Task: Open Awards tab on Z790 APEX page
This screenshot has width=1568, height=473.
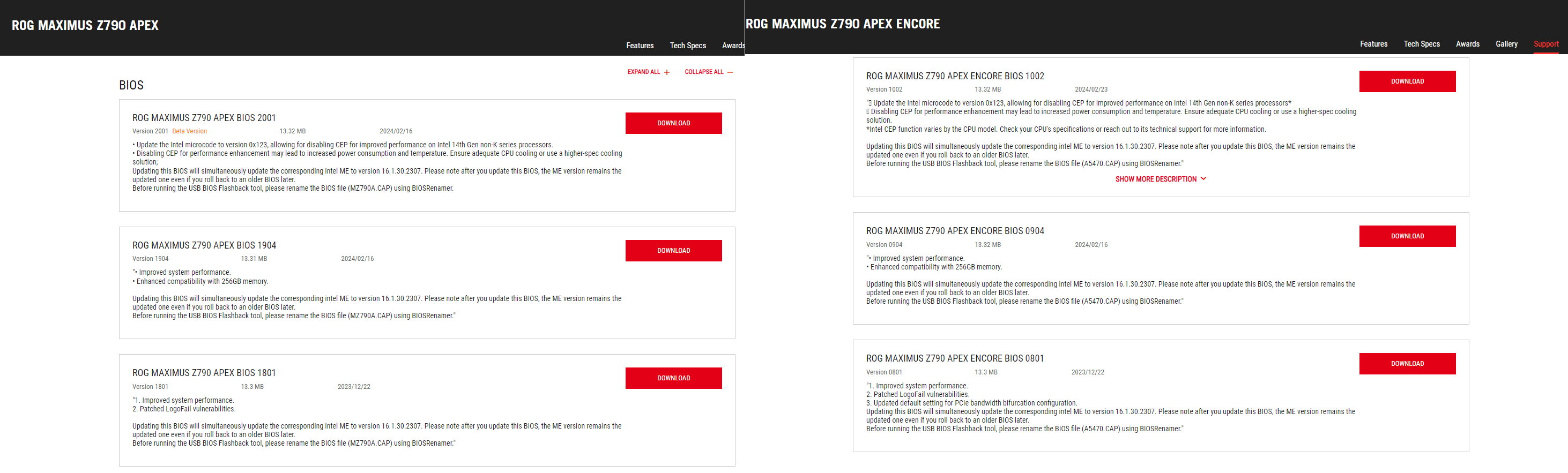Action: pyautogui.click(x=733, y=46)
